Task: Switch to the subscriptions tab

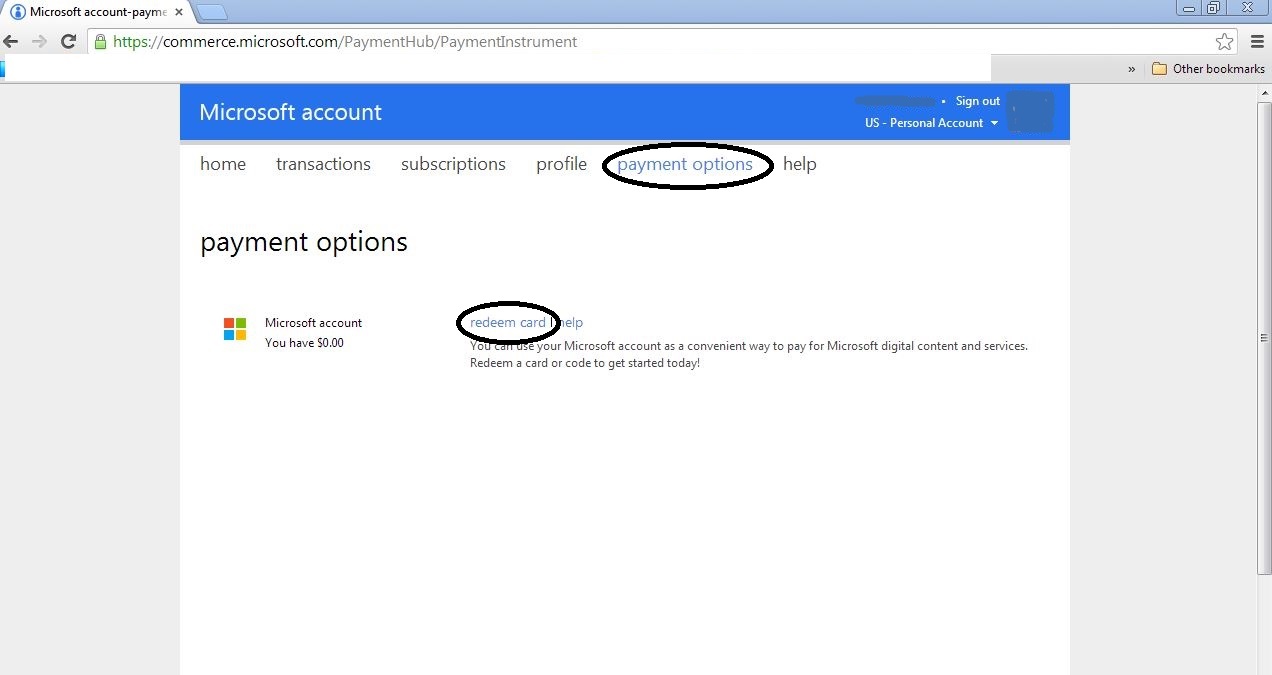Action: 453,164
